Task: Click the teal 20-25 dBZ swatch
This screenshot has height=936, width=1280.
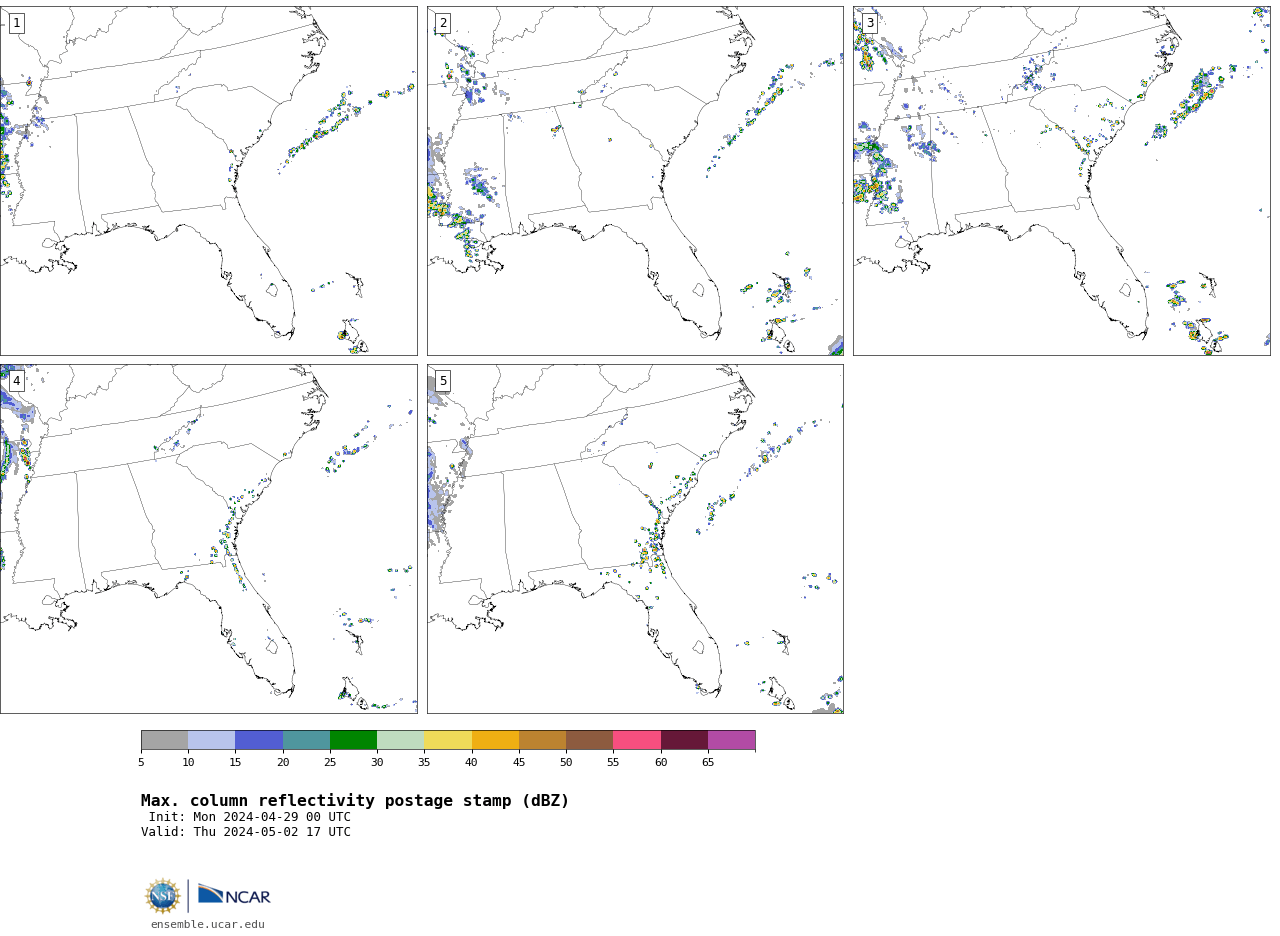Action: pos(306,740)
